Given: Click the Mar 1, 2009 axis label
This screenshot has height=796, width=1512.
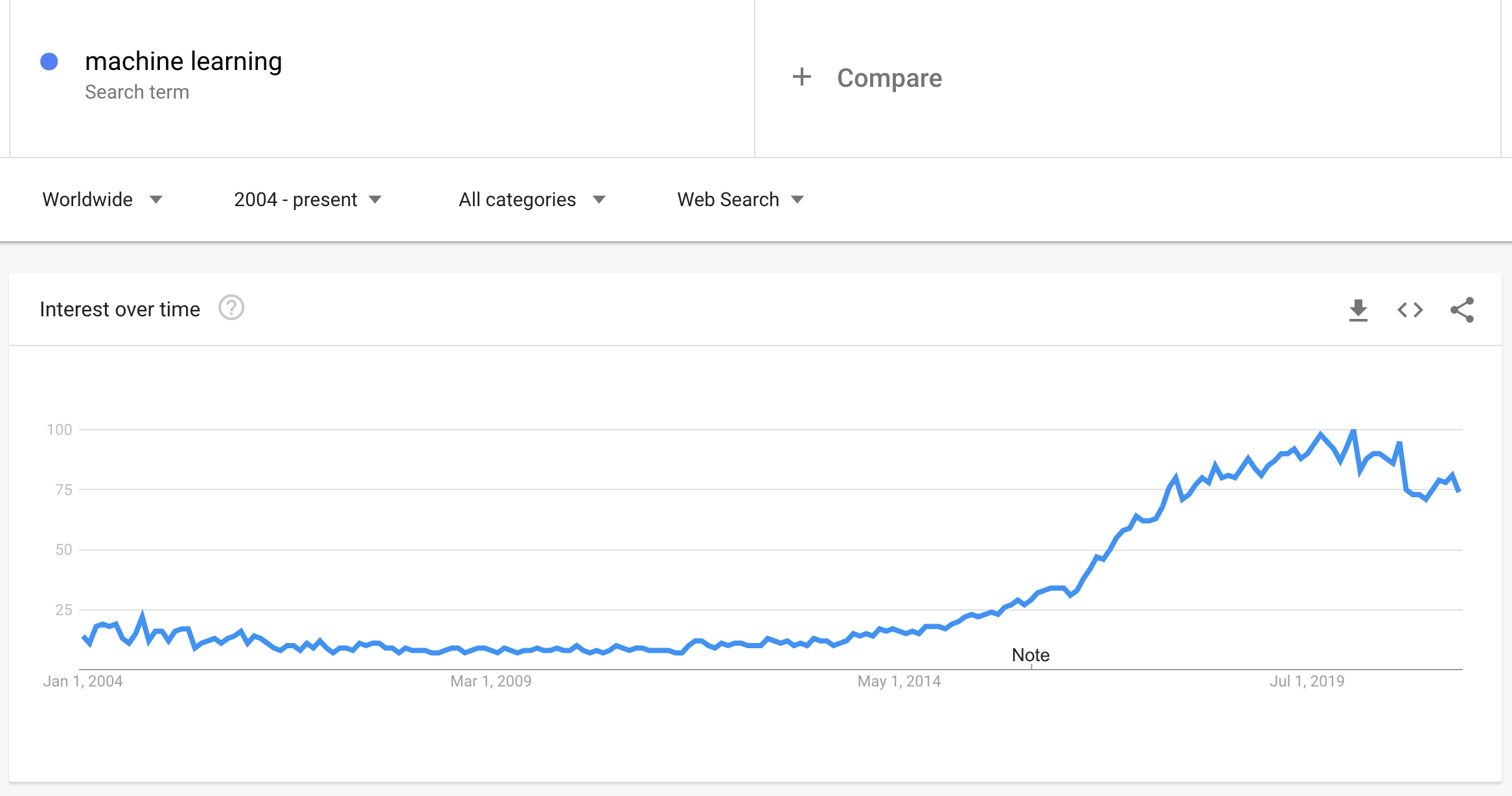Looking at the screenshot, I should click(x=490, y=681).
